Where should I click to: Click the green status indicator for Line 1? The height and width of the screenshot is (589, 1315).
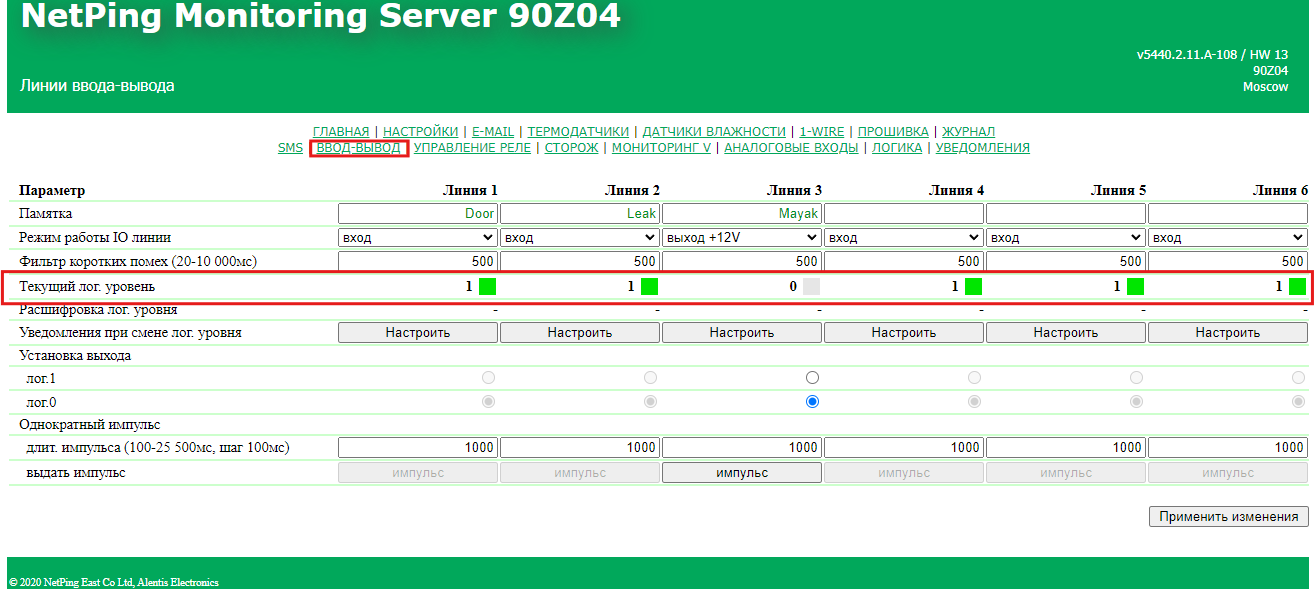(487, 287)
